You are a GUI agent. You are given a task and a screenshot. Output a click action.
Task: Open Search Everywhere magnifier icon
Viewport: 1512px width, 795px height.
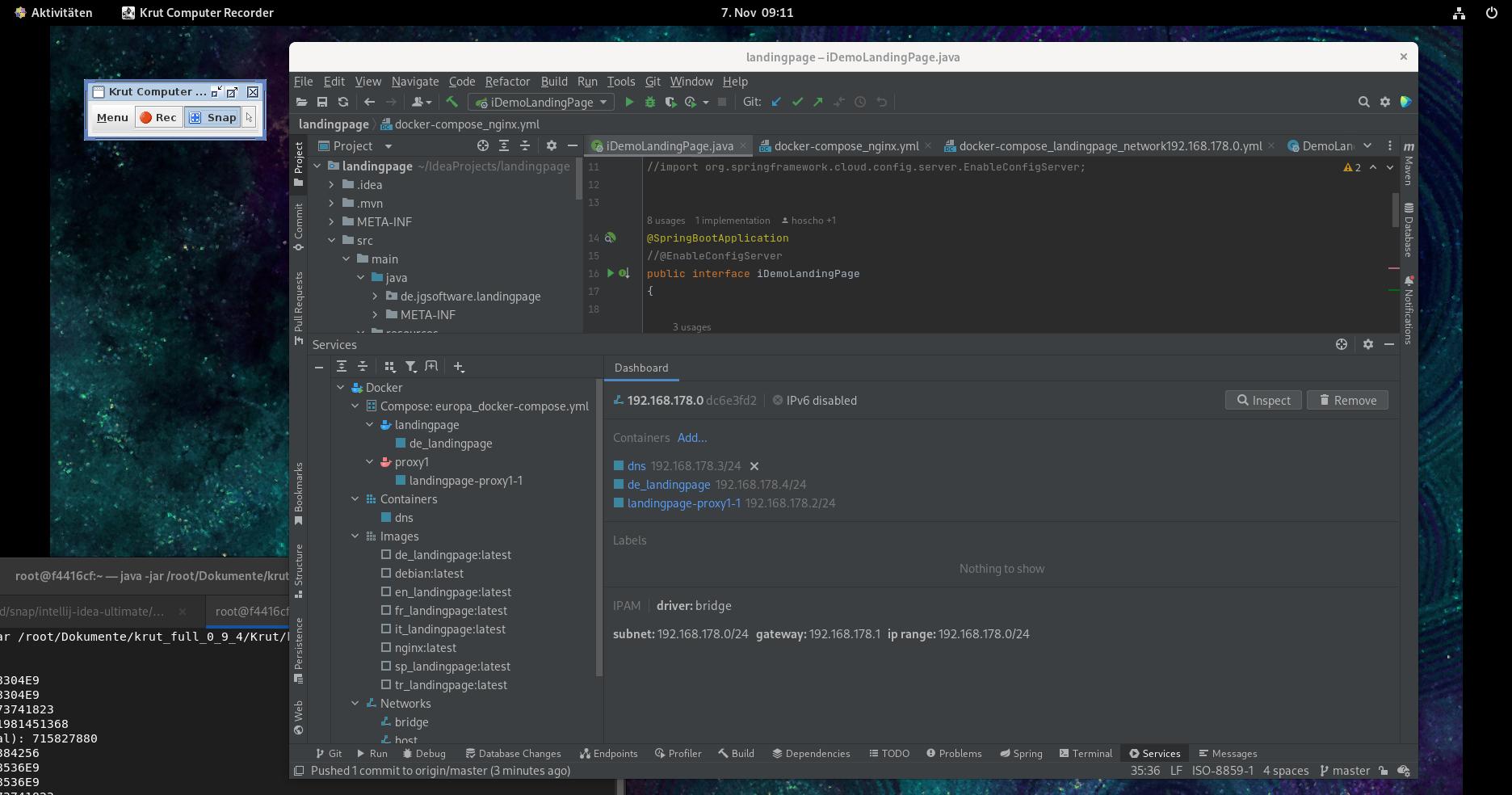pyautogui.click(x=1363, y=102)
